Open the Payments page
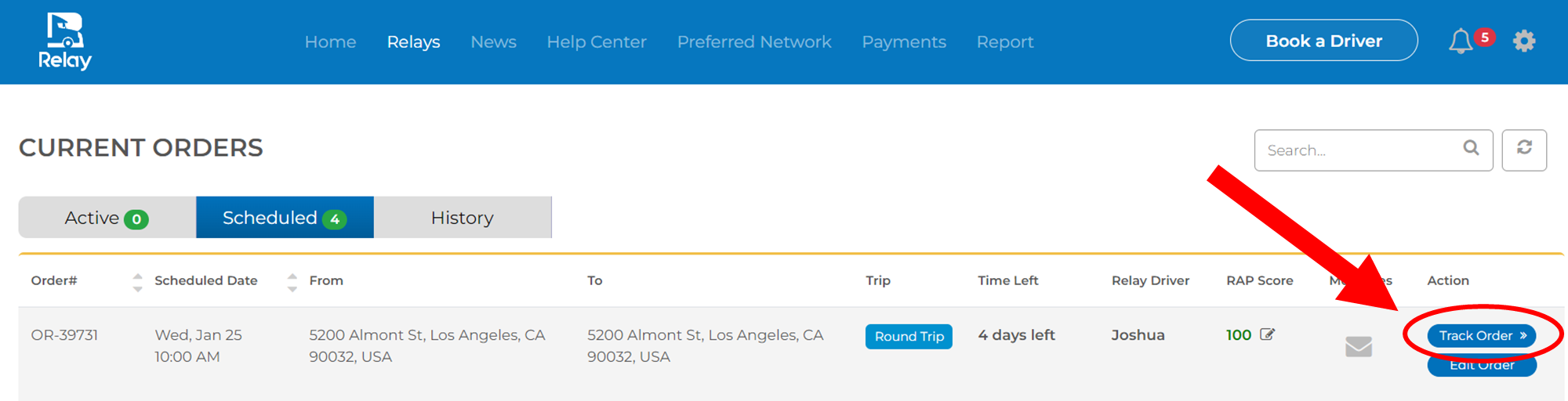This screenshot has width=1568, height=401. pos(904,42)
